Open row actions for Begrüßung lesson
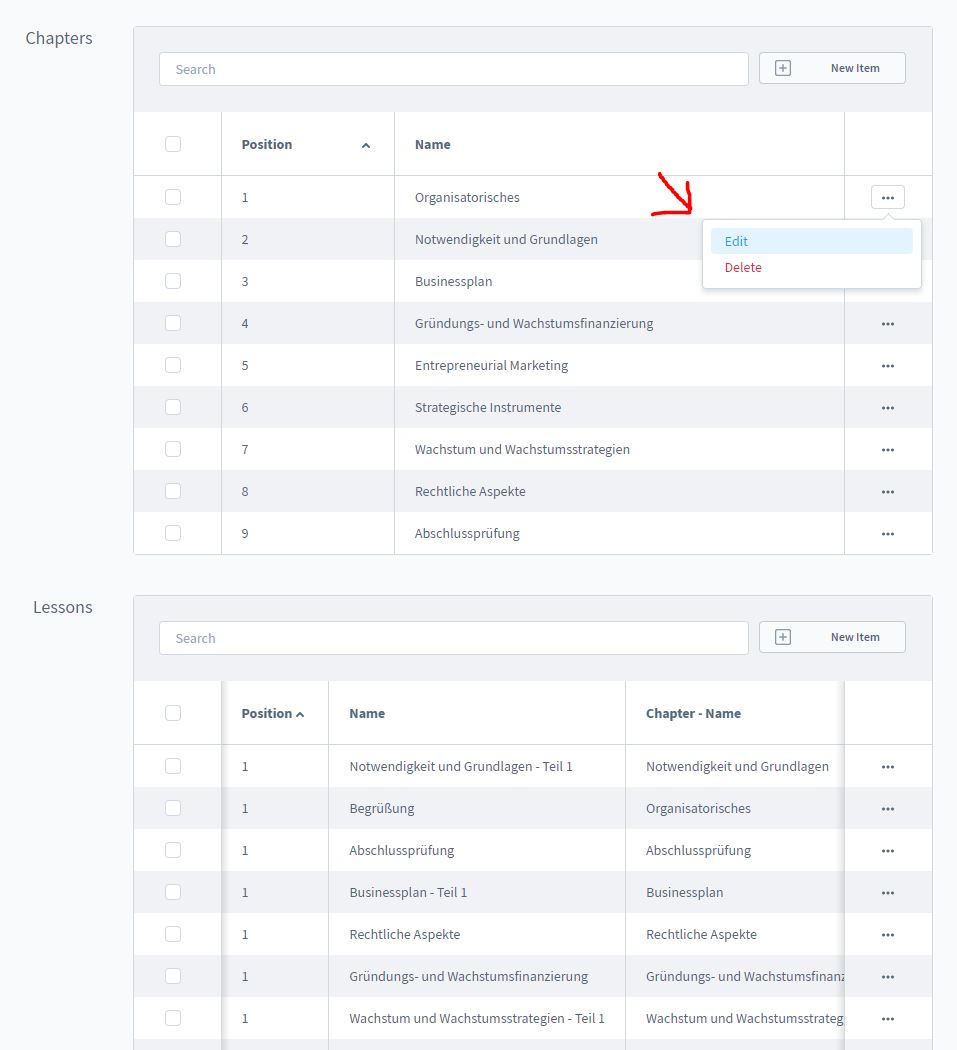 click(x=887, y=809)
